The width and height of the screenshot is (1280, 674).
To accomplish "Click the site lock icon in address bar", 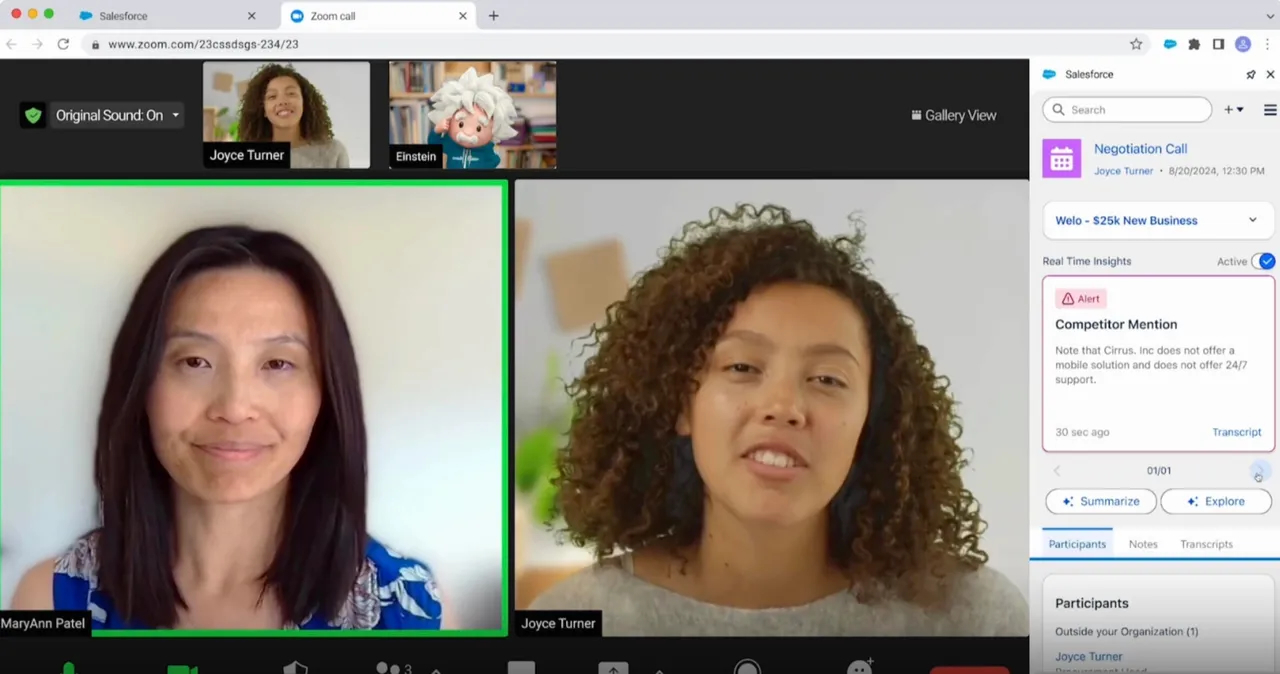I will (x=95, y=44).
